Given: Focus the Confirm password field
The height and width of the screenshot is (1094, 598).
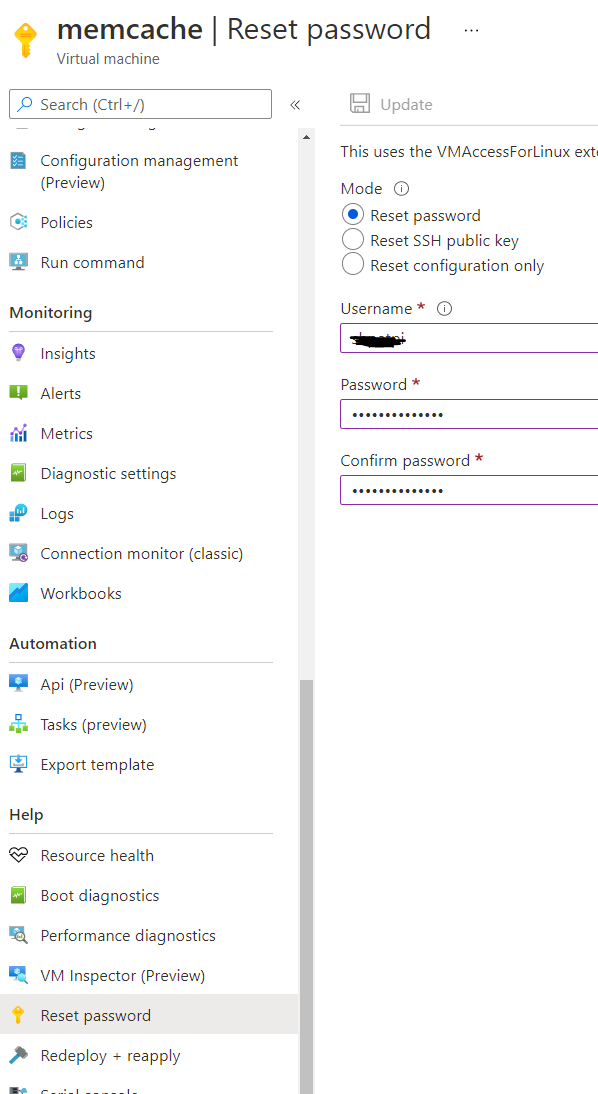Looking at the screenshot, I should (x=469, y=490).
